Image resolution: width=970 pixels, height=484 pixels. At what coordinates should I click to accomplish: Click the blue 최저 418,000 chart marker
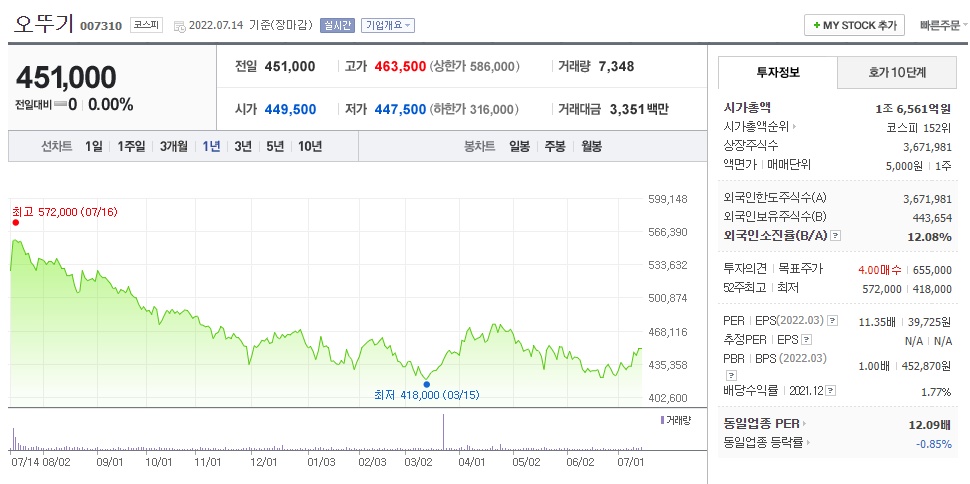426,384
